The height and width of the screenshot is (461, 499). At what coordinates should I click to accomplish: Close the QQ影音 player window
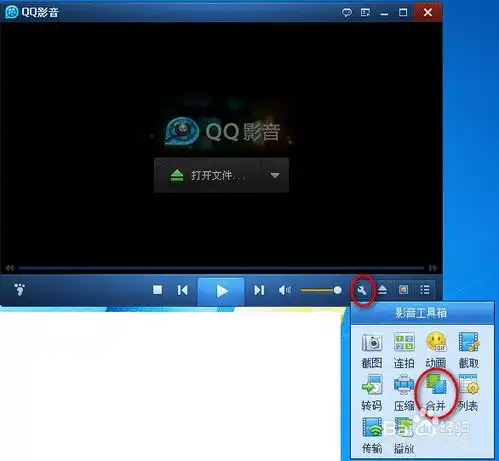[x=428, y=12]
